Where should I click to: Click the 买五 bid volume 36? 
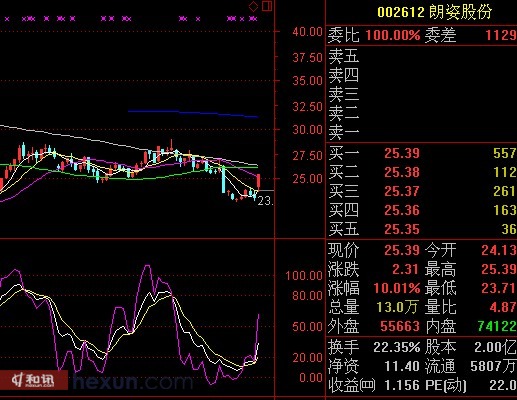(509, 229)
